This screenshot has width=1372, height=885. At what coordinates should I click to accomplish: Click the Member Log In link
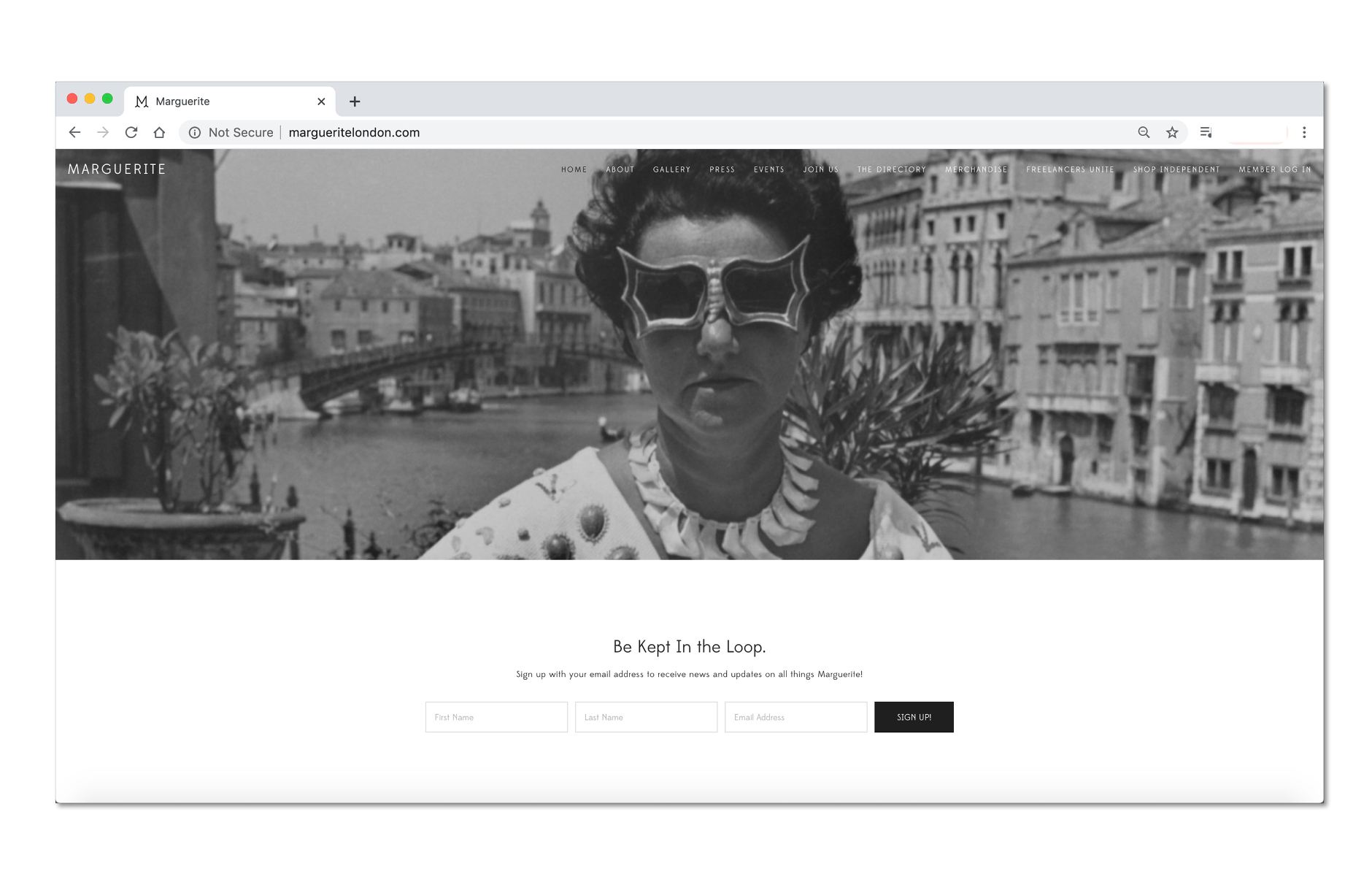coord(1274,169)
